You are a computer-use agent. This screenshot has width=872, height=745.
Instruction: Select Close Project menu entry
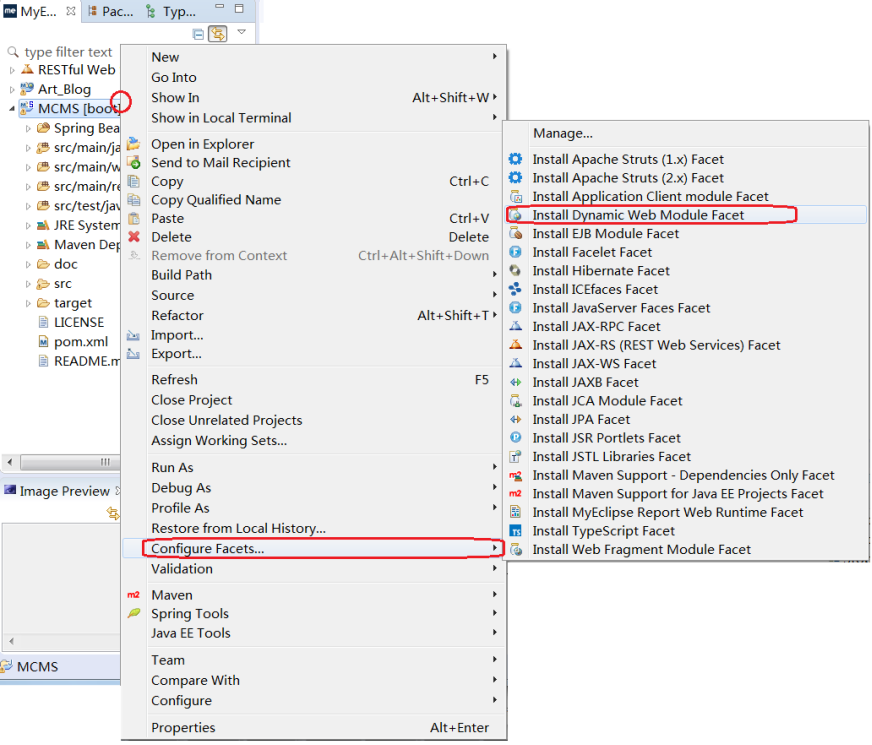coord(314,400)
